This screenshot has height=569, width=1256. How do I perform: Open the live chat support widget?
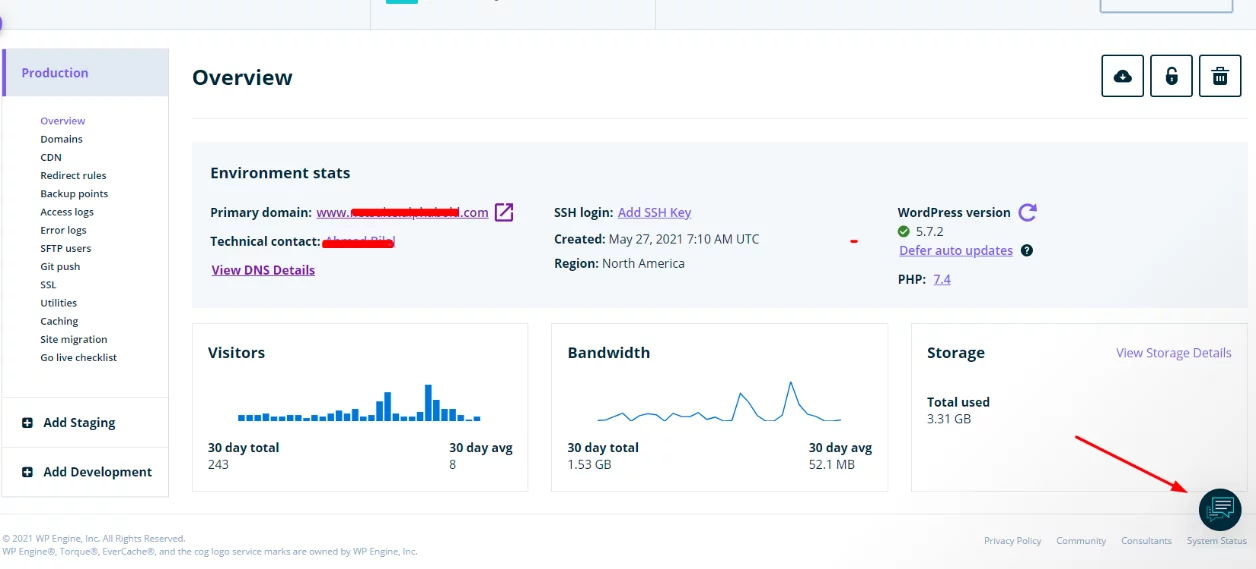(1219, 510)
